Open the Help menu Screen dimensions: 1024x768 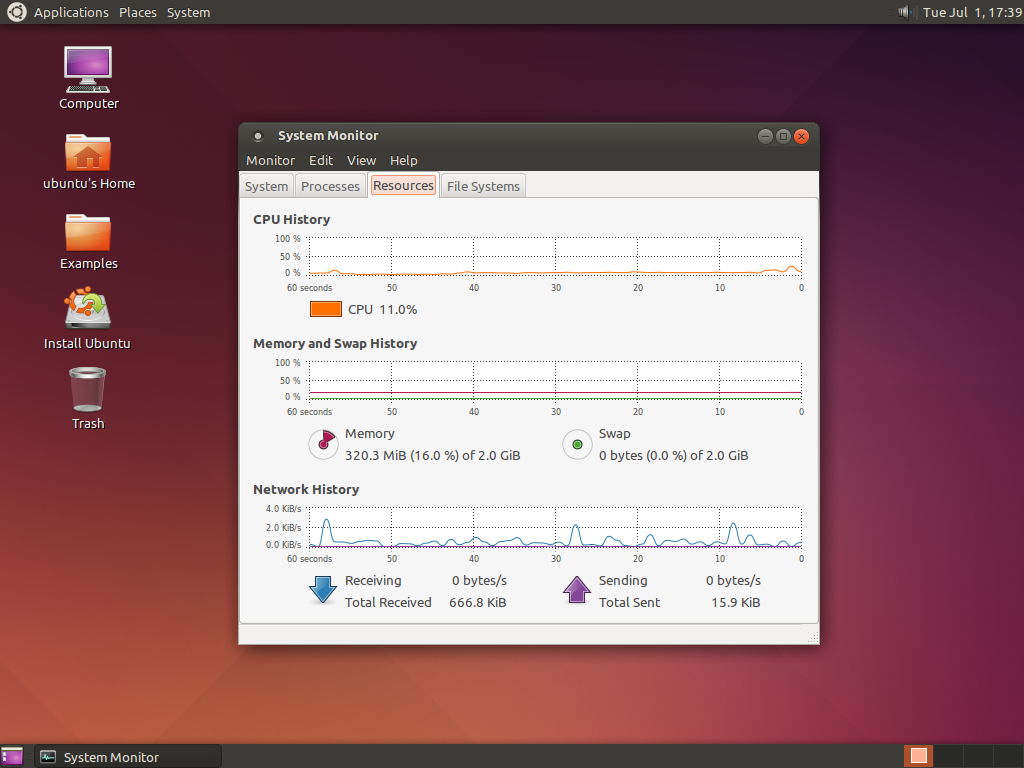pyautogui.click(x=404, y=160)
